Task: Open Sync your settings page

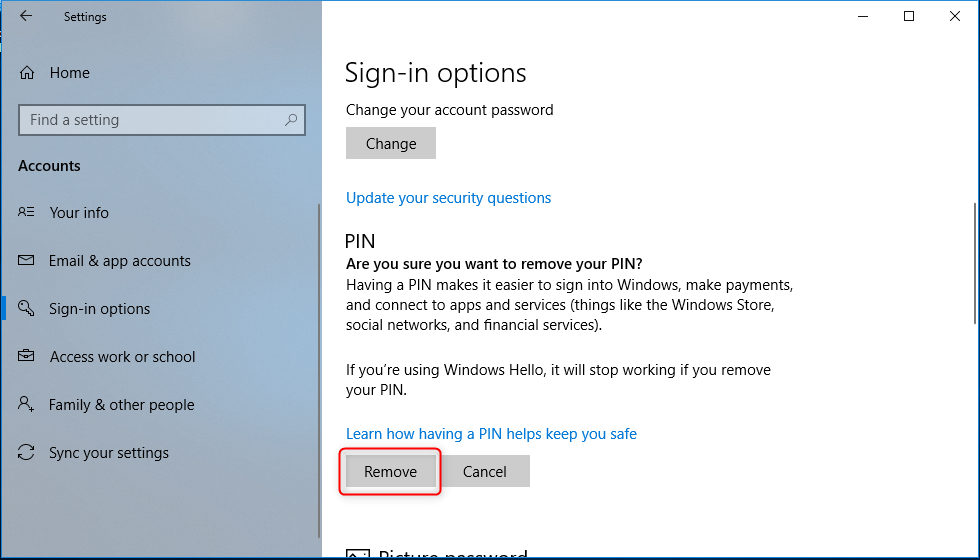Action: [108, 453]
